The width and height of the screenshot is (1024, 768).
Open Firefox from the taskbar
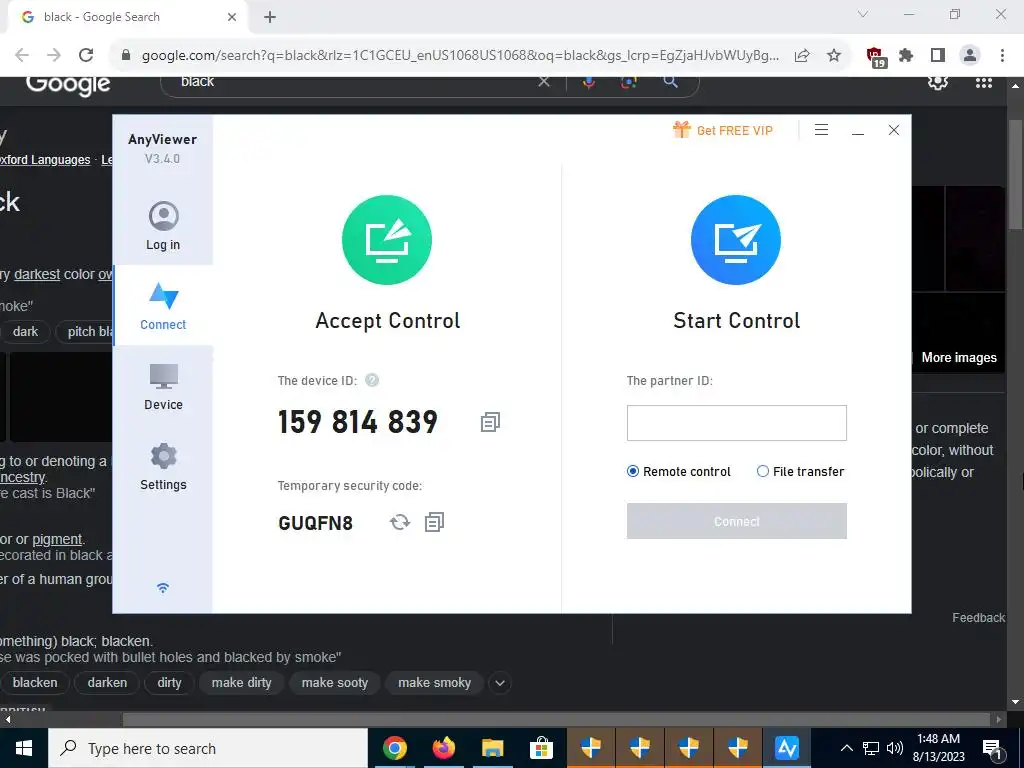pyautogui.click(x=443, y=748)
